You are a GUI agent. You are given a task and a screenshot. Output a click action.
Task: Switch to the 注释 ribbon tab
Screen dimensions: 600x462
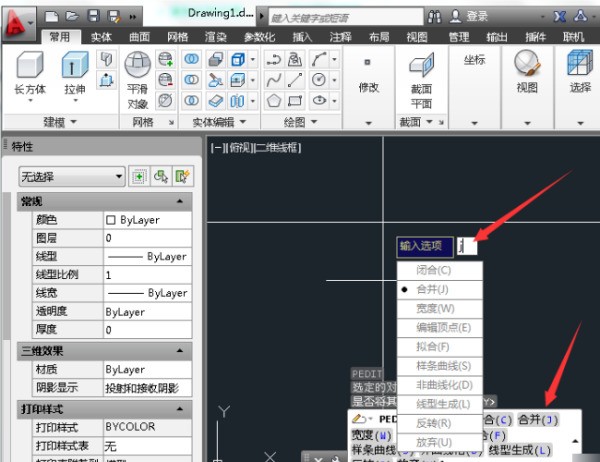pyautogui.click(x=340, y=37)
